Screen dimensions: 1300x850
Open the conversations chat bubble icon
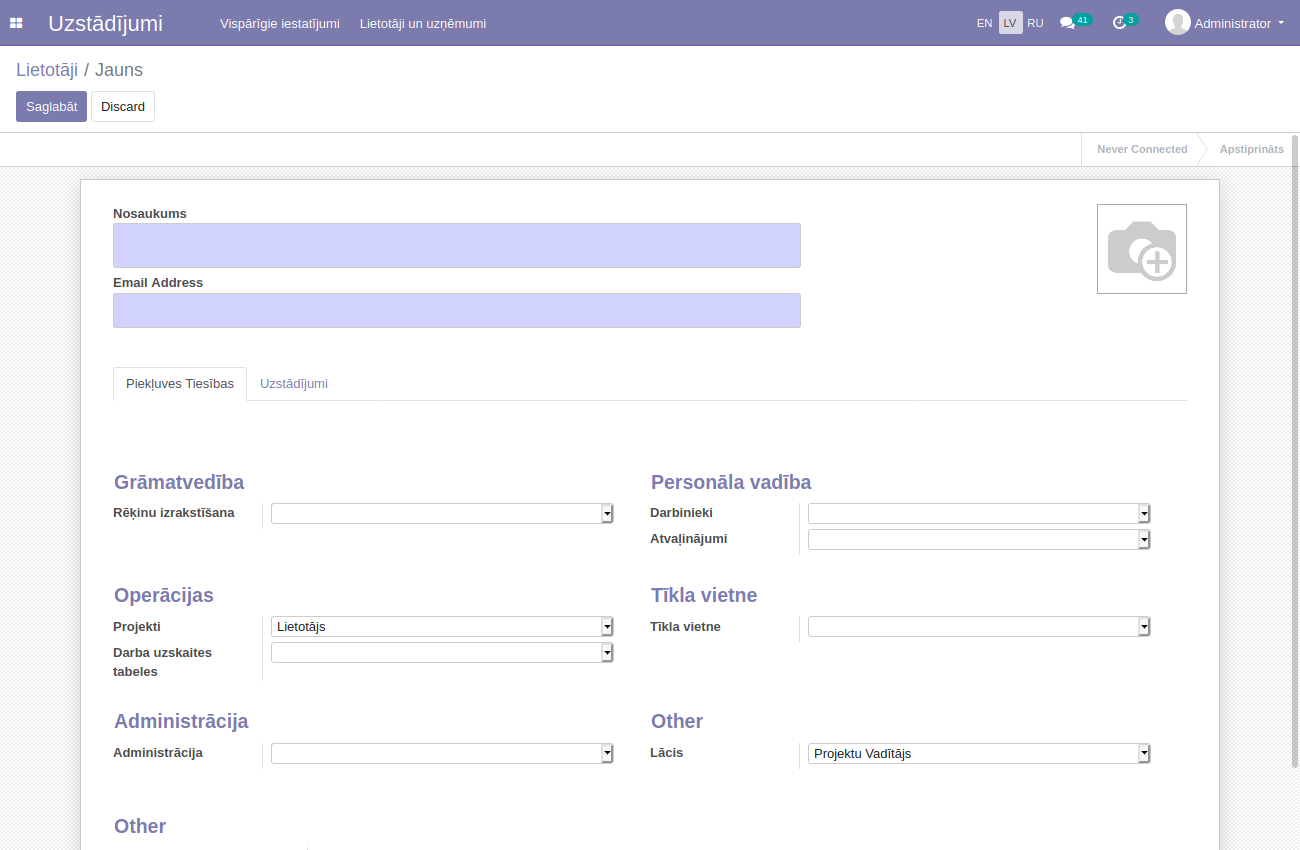[x=1067, y=23]
